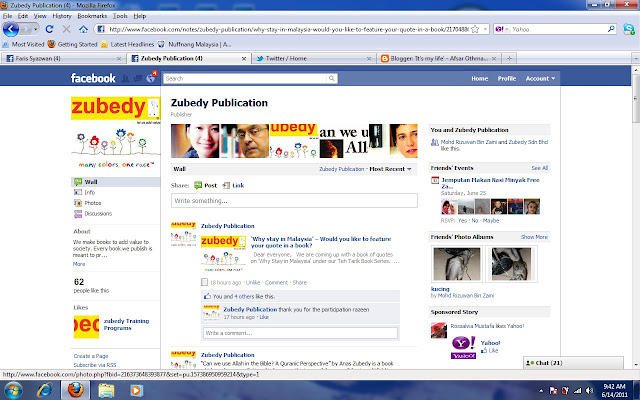Select Link share icon
Image resolution: width=640 pixels, height=400 pixels.
(226, 185)
